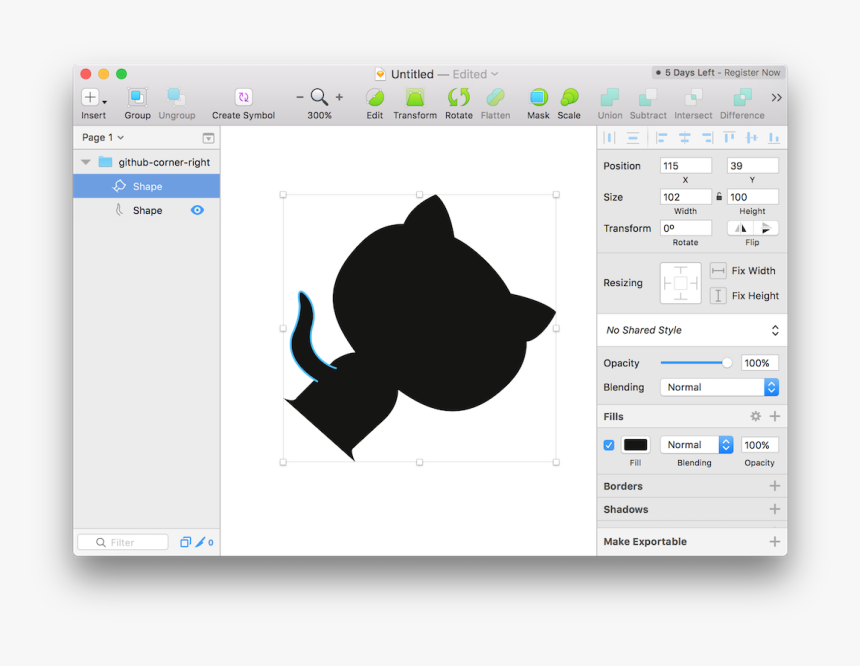Image resolution: width=860 pixels, height=666 pixels.
Task: Click the X position field
Action: click(x=686, y=166)
